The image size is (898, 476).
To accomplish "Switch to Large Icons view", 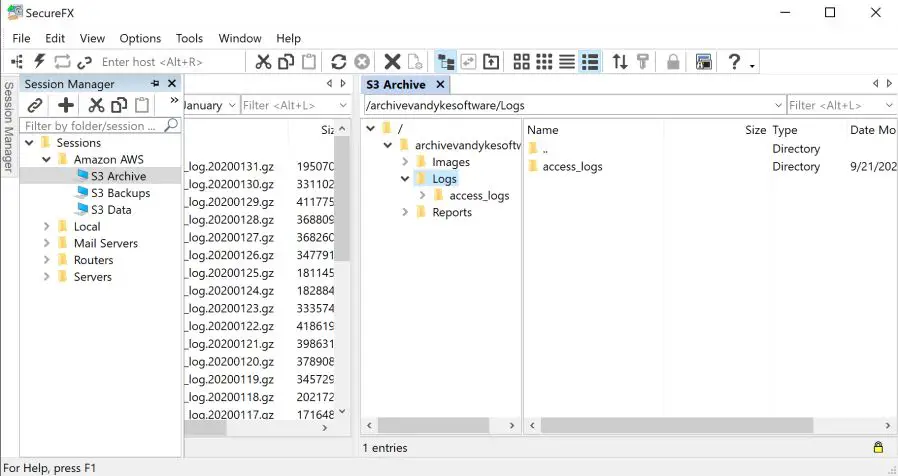I will point(521,61).
